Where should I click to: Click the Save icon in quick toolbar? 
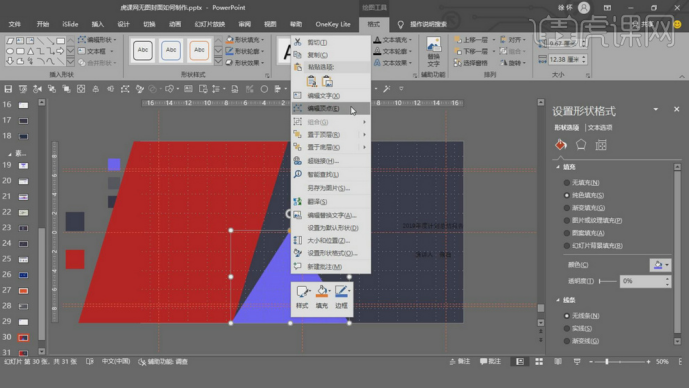tap(8, 89)
